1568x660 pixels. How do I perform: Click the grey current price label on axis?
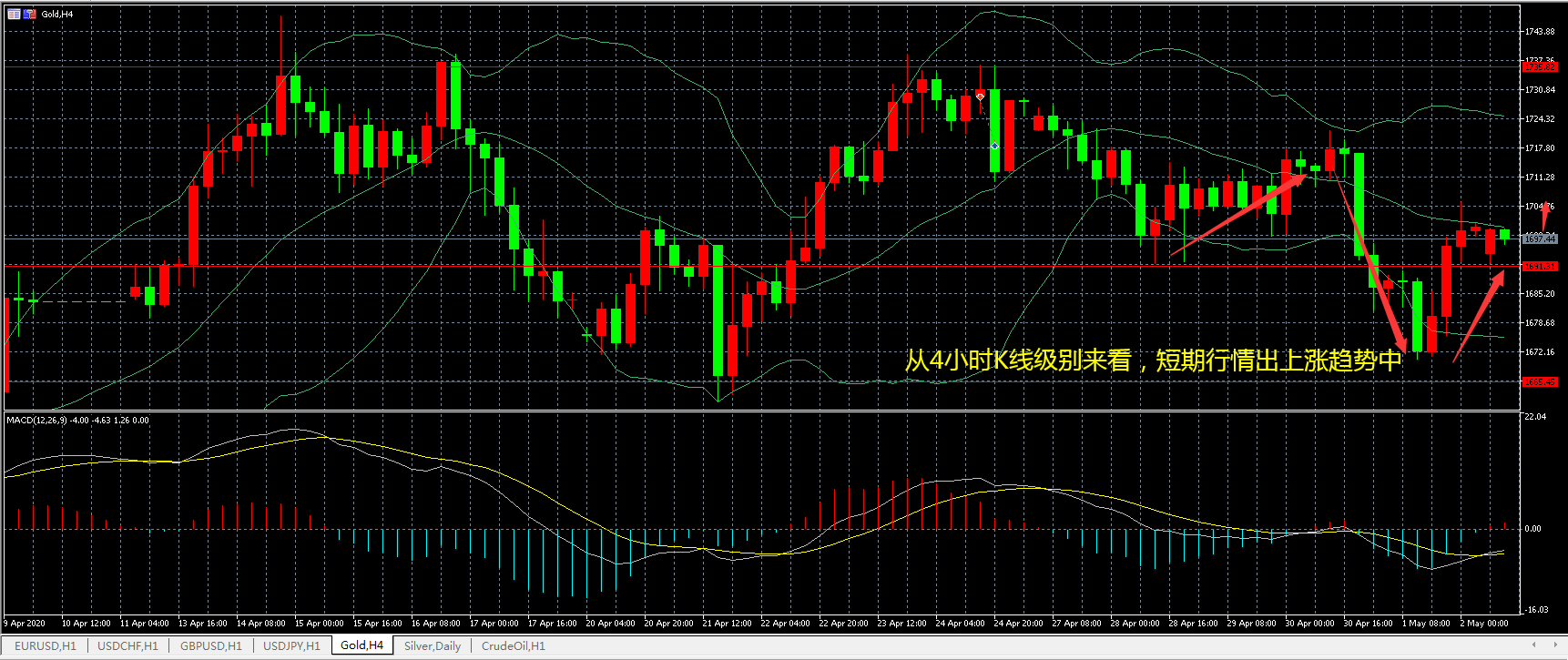(1540, 239)
